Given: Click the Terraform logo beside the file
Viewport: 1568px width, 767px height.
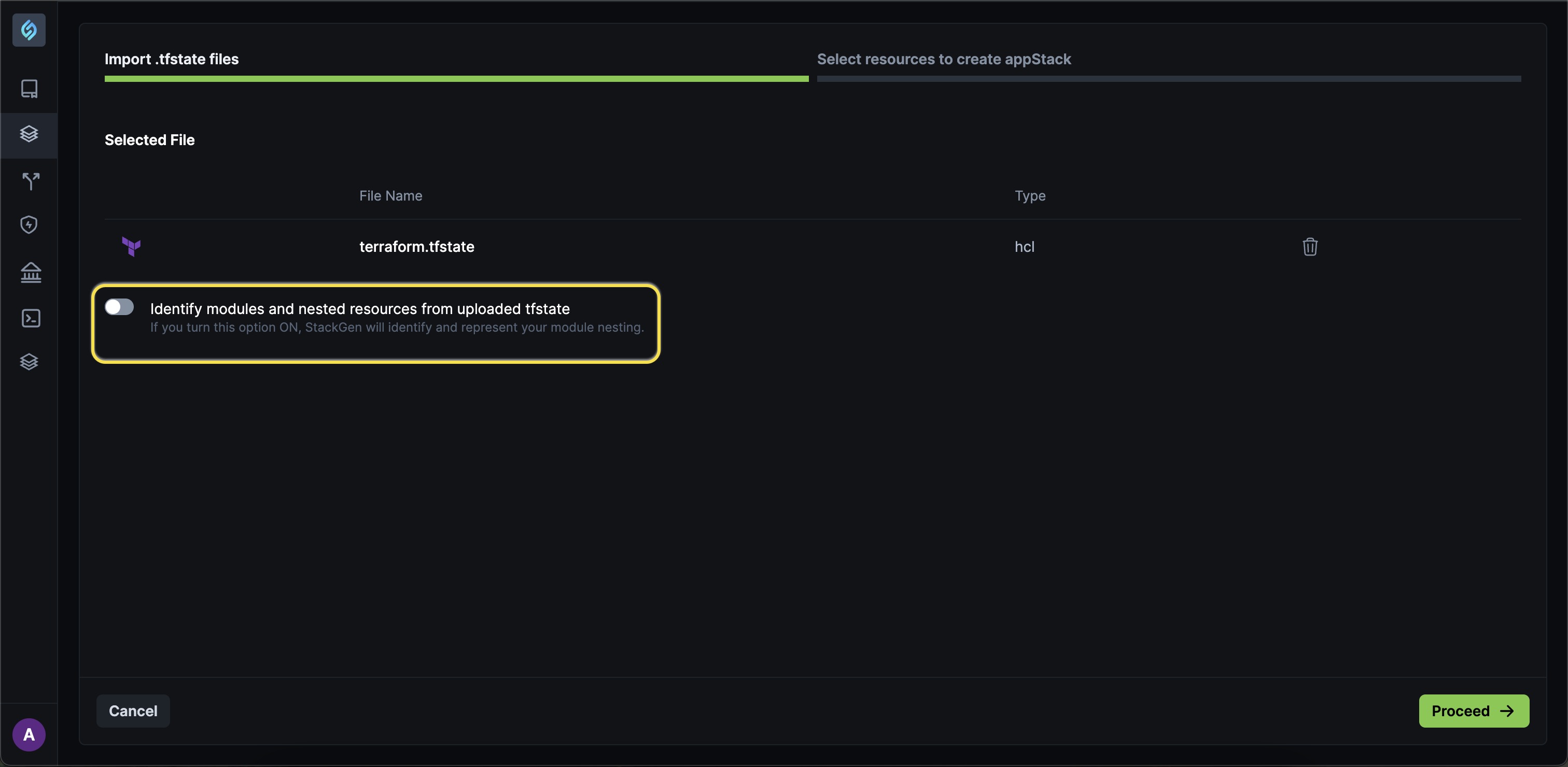Looking at the screenshot, I should [x=132, y=246].
